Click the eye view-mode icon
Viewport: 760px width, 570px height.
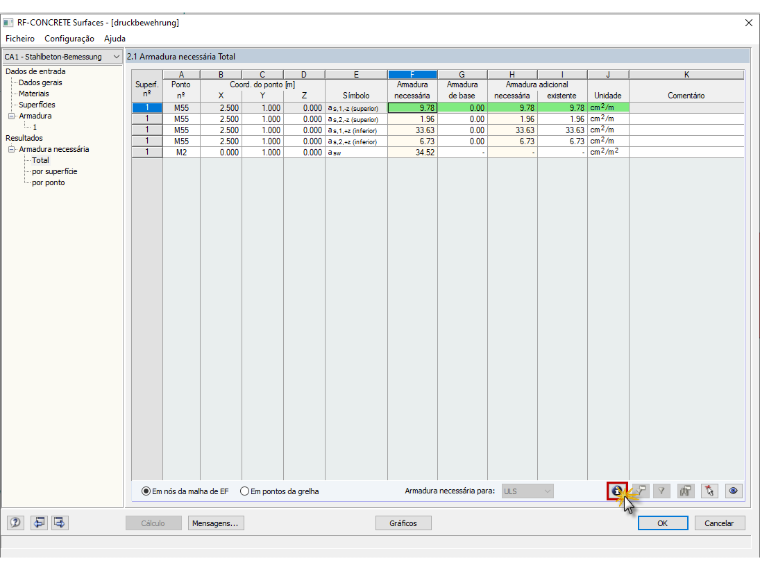click(x=733, y=491)
